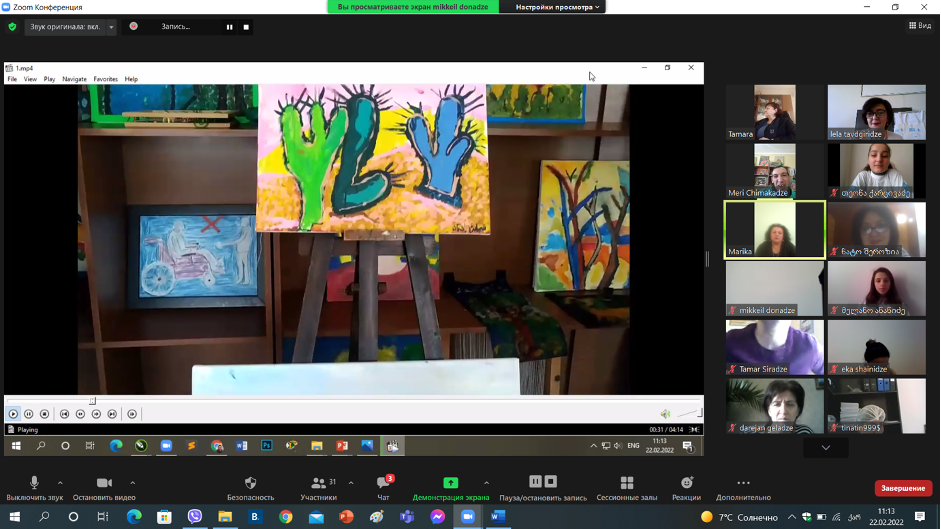Select darejan geladze video tile
The height and width of the screenshot is (529, 941).
775,406
